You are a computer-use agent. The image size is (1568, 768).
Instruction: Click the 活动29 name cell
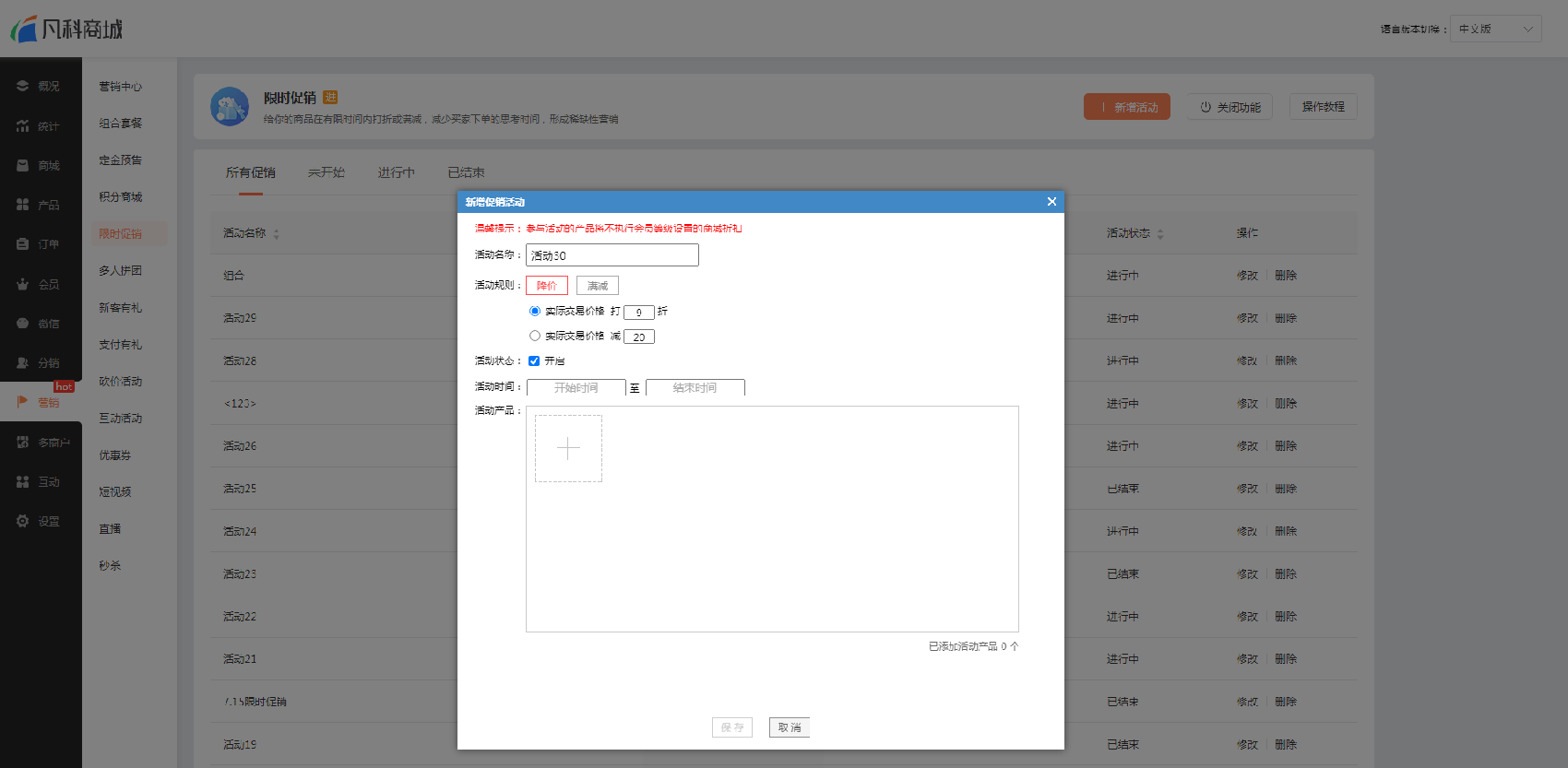pyautogui.click(x=240, y=318)
